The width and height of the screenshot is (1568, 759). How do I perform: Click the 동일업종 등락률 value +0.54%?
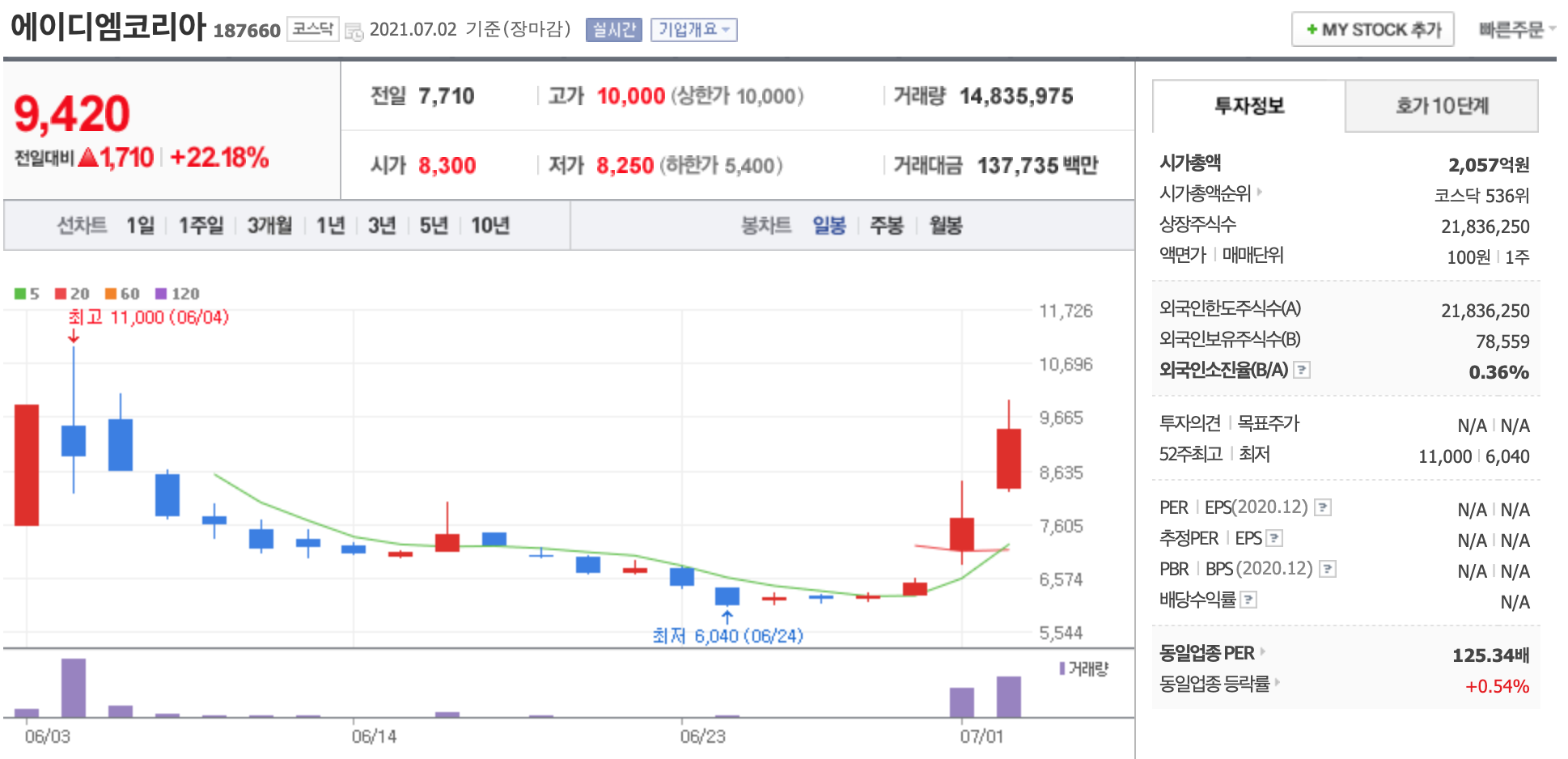pyautogui.click(x=1497, y=686)
